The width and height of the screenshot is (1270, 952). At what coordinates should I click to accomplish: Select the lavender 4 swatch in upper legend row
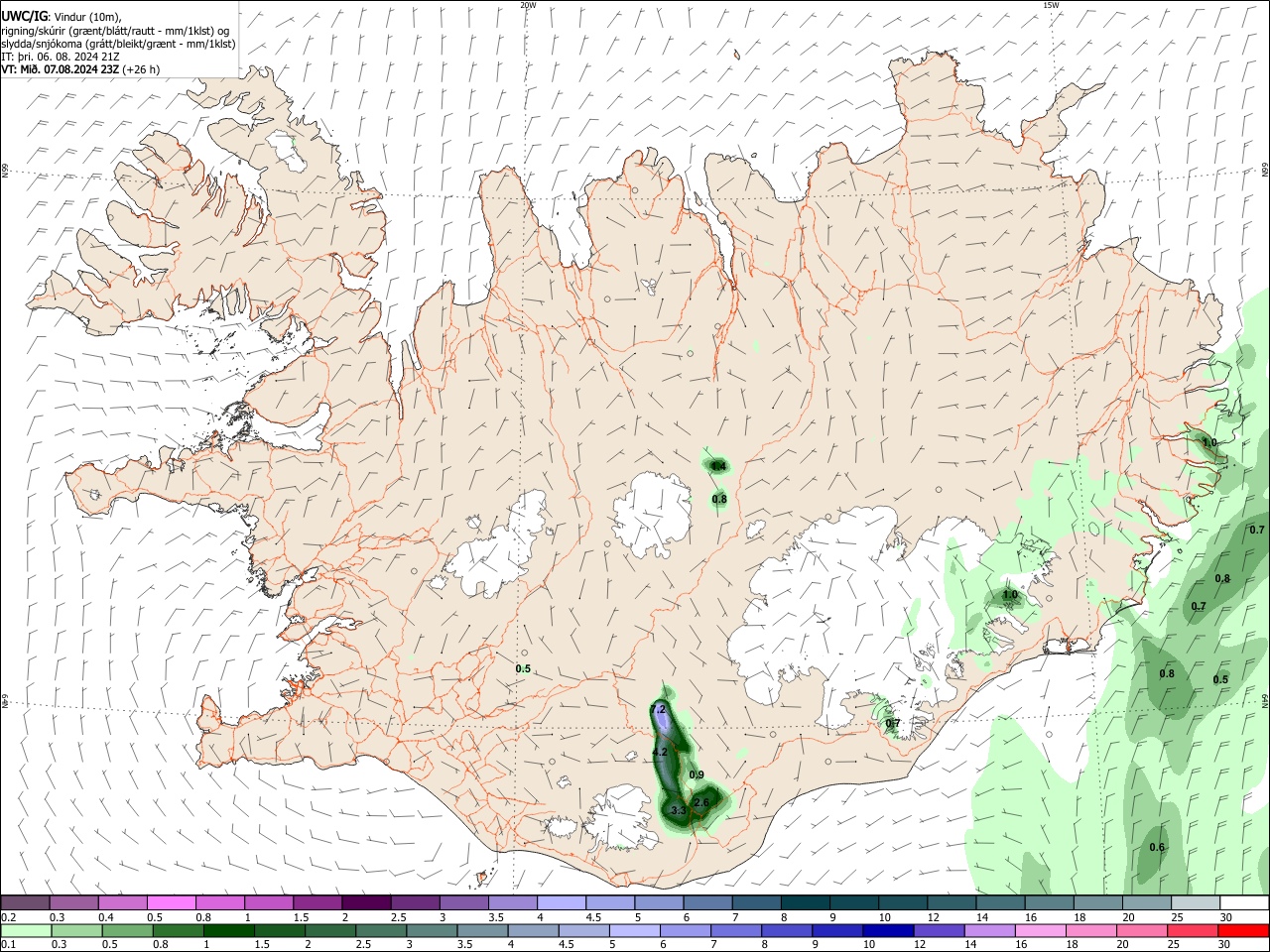[562, 902]
